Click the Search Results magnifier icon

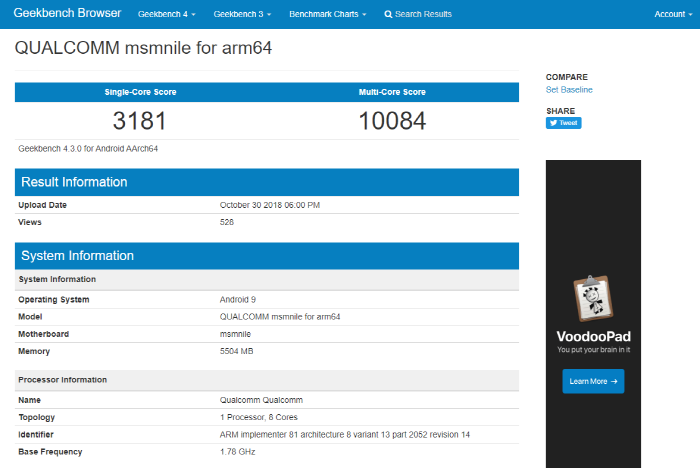pos(388,14)
